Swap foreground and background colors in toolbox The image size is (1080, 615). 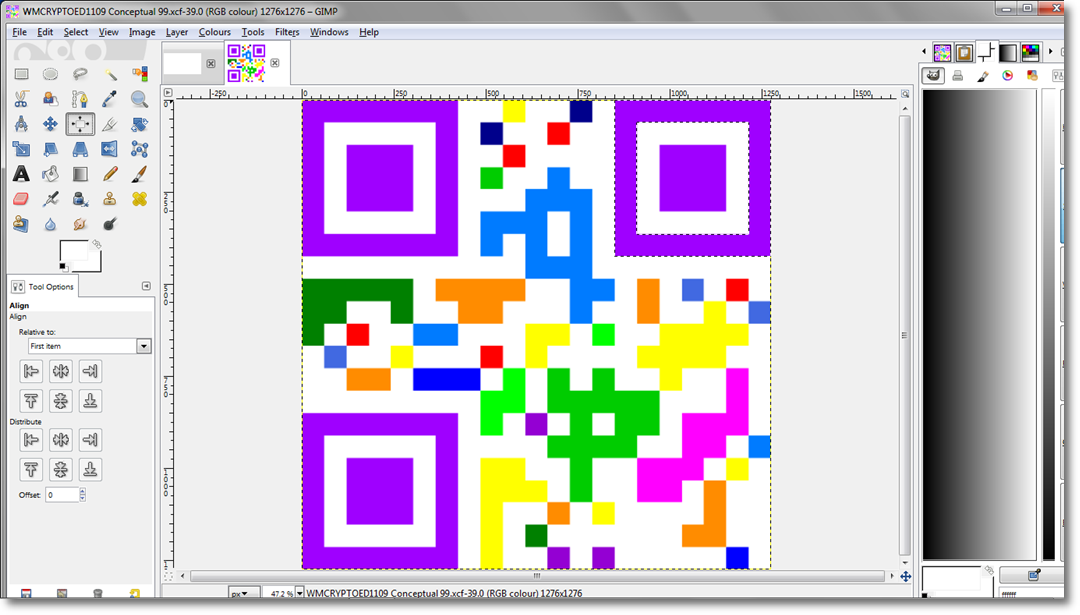pyautogui.click(x=96, y=244)
